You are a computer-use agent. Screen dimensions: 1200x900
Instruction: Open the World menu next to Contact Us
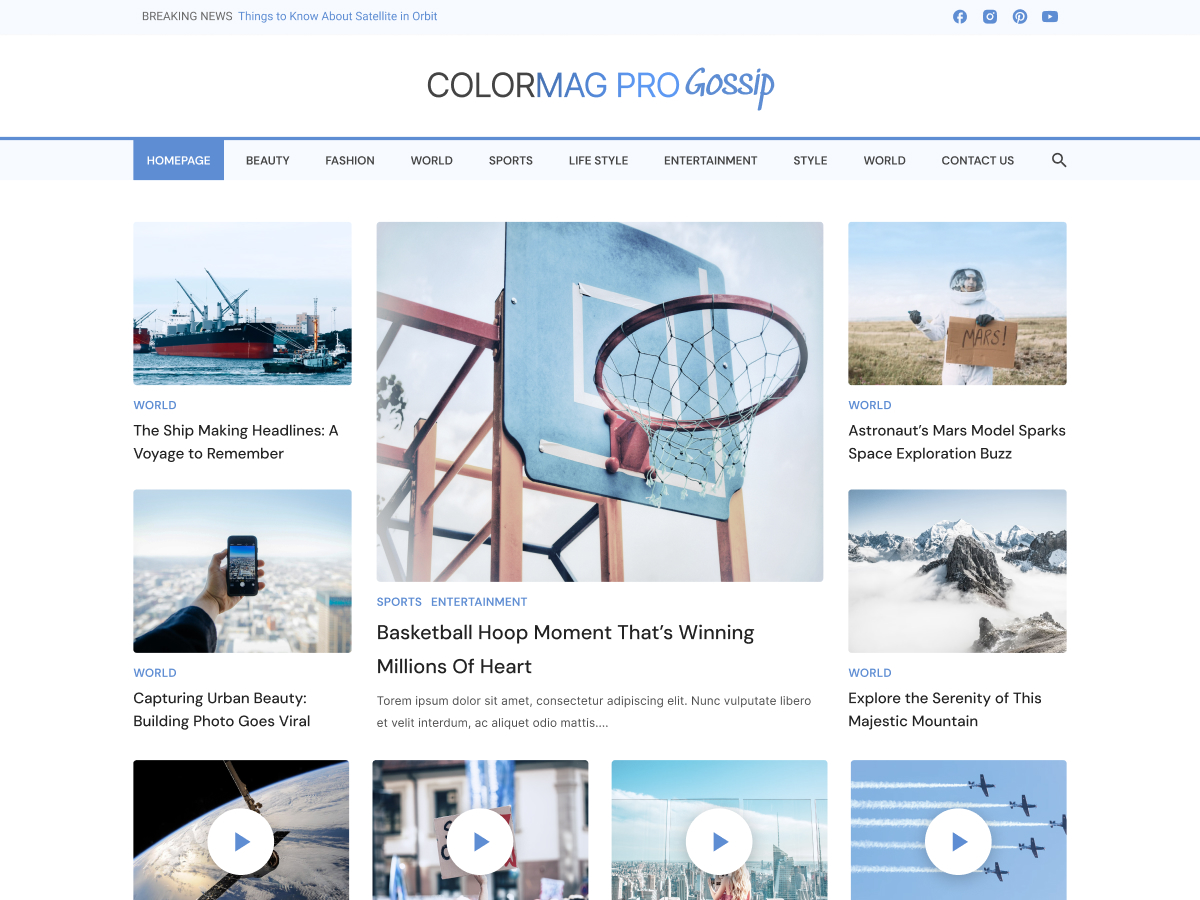[x=885, y=160]
